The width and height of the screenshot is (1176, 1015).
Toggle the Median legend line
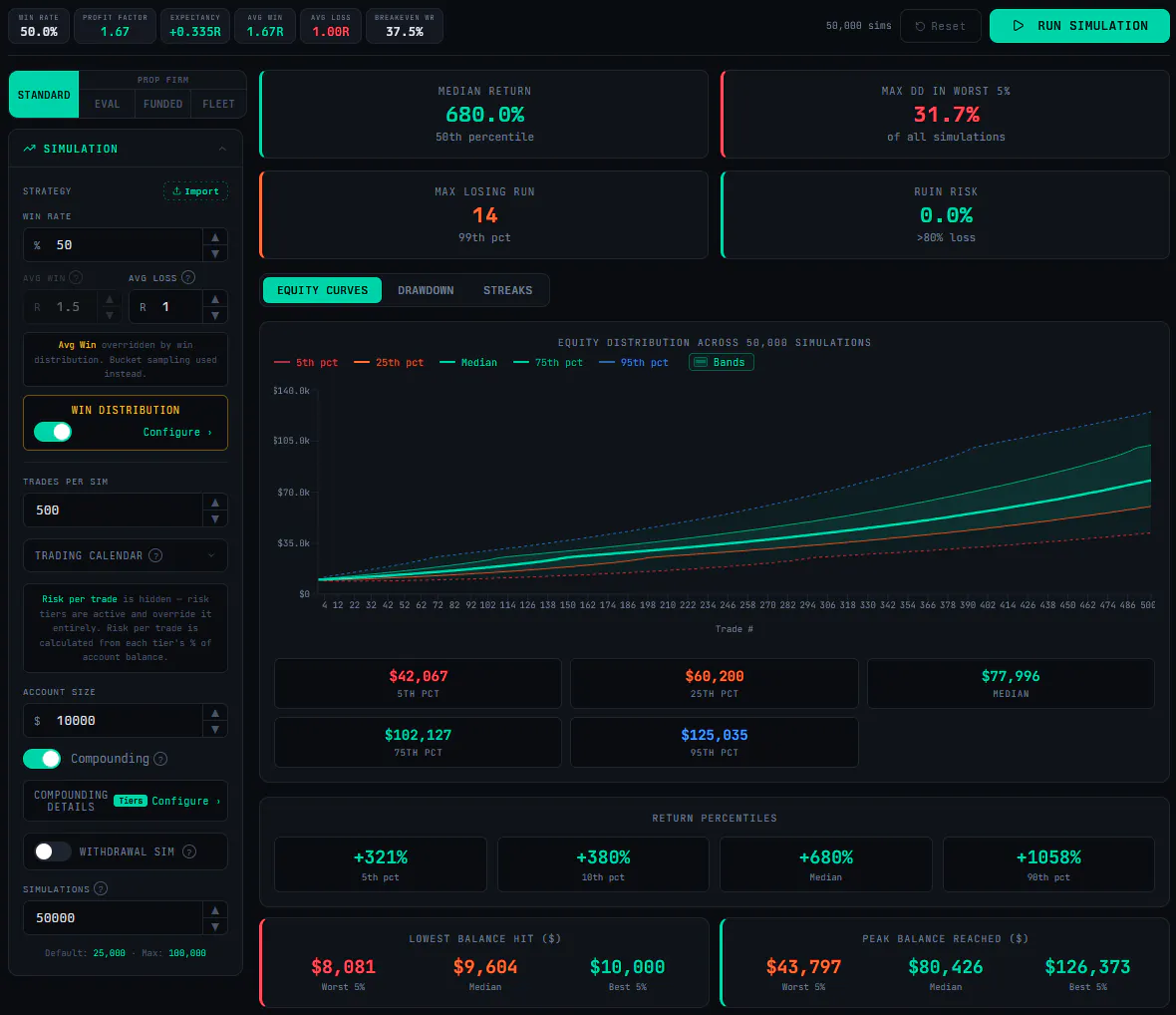pos(468,362)
